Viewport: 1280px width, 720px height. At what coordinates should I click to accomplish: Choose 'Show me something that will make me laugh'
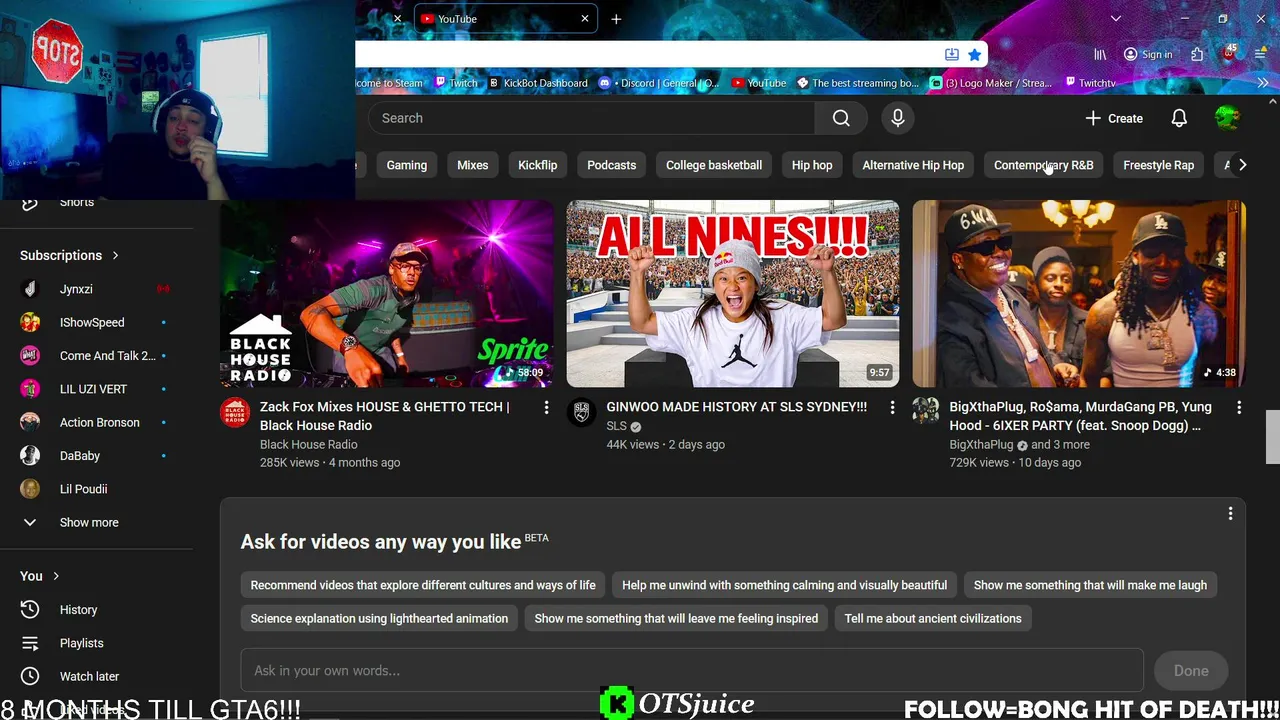(1090, 585)
